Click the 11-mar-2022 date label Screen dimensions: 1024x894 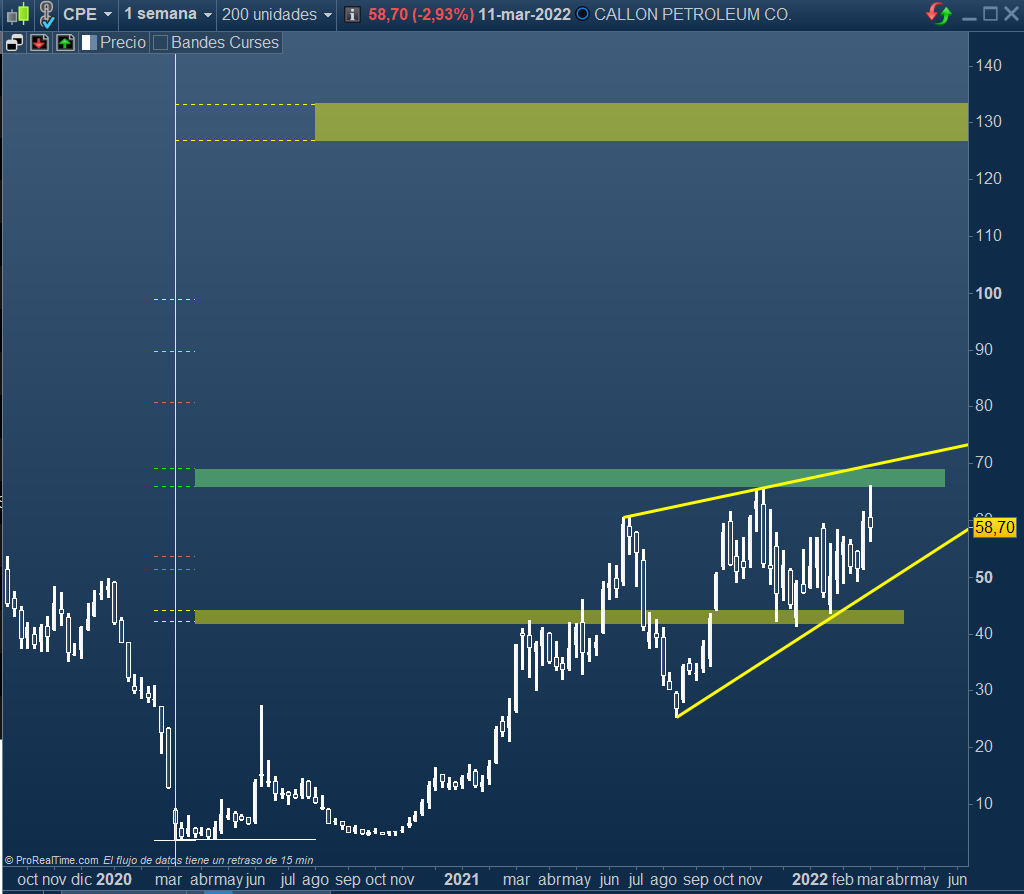(524, 14)
